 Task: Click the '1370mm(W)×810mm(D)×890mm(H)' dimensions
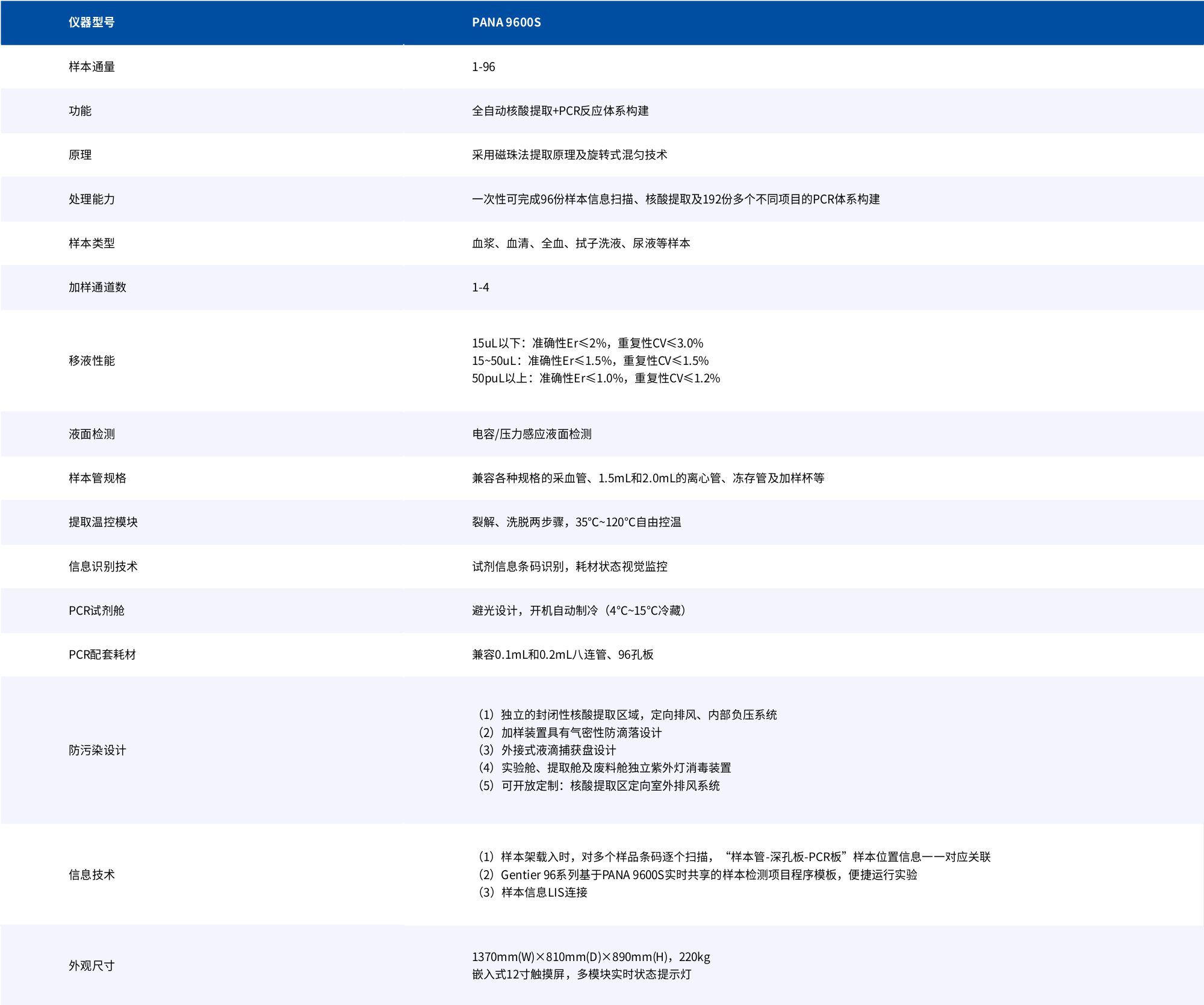click(x=591, y=957)
